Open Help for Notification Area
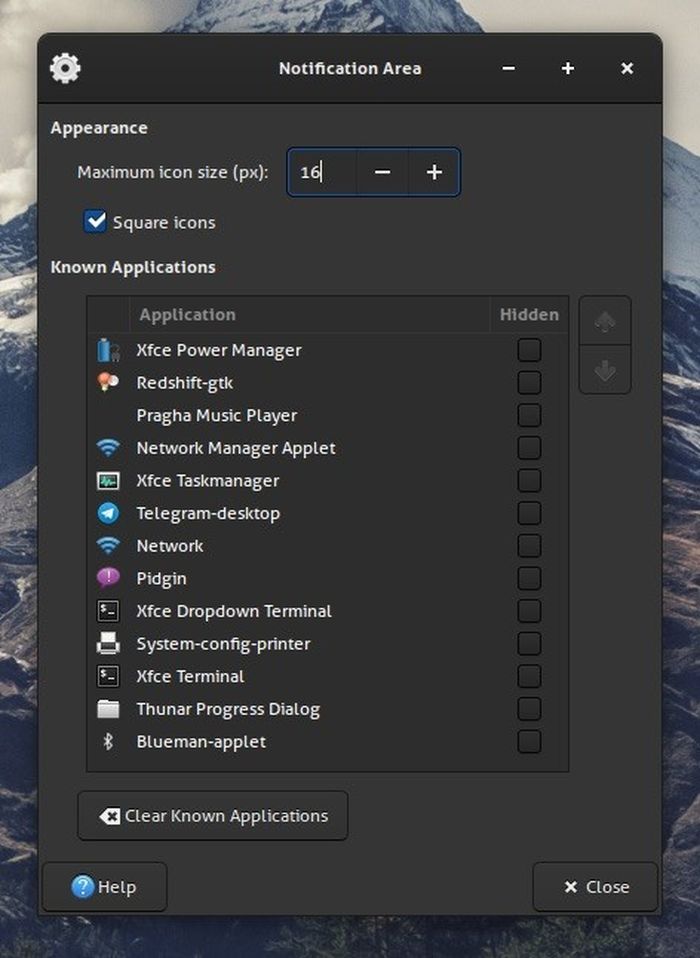The height and width of the screenshot is (958, 700). point(104,887)
